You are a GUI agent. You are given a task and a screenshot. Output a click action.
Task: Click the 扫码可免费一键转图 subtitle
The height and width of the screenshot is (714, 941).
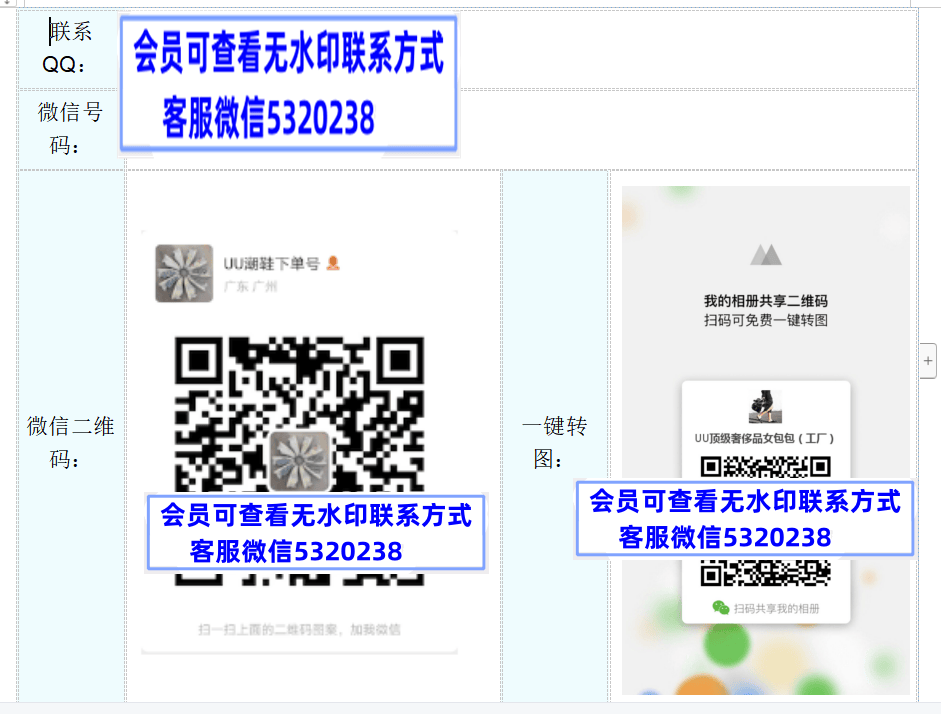[766, 320]
